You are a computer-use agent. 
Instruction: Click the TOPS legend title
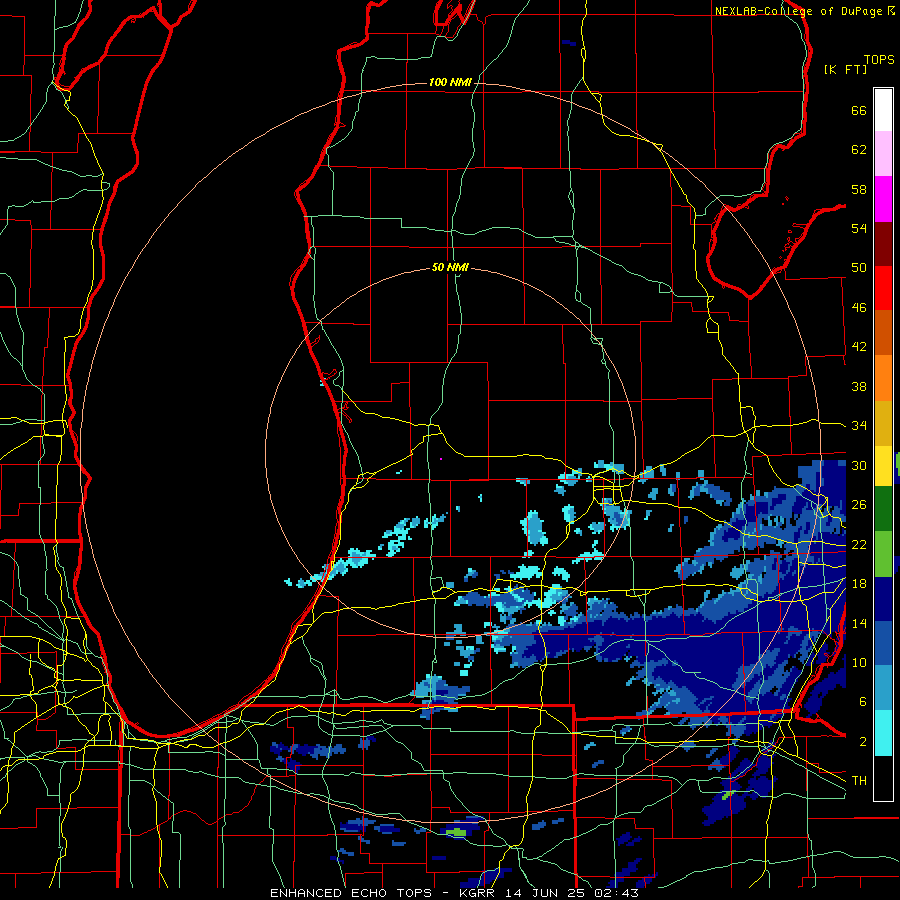click(x=879, y=59)
